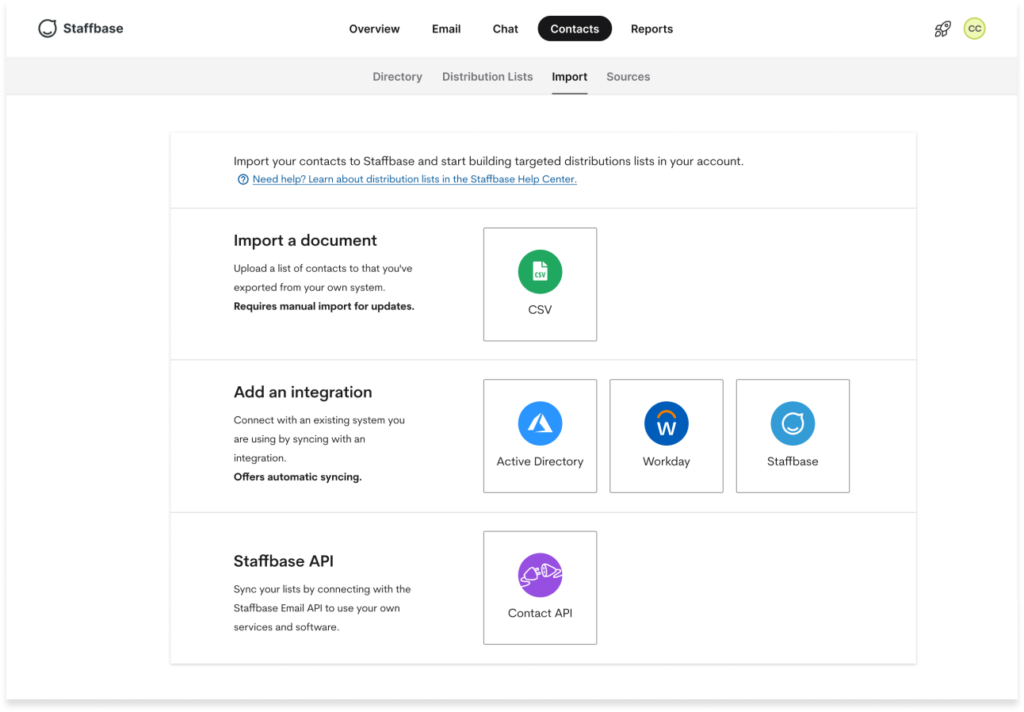Open the CC avatar menu
Viewport: 1024px width, 712px height.
pos(975,29)
